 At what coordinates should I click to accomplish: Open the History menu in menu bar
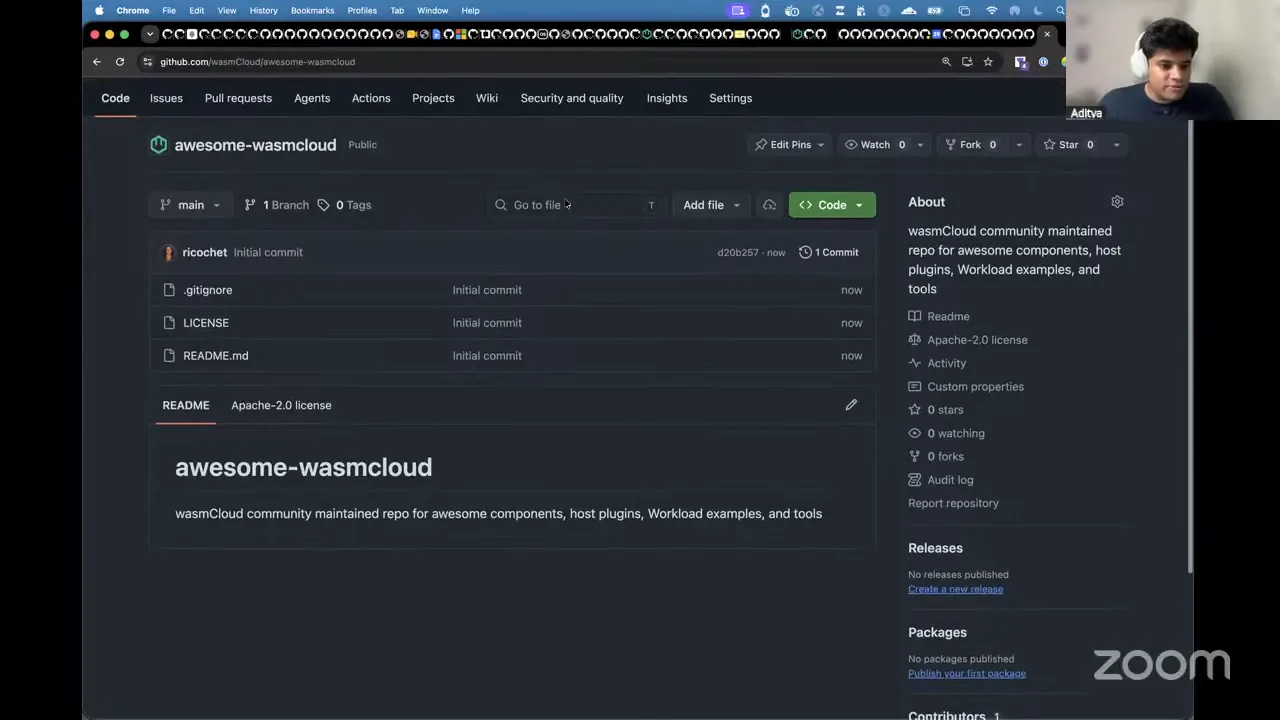click(263, 10)
